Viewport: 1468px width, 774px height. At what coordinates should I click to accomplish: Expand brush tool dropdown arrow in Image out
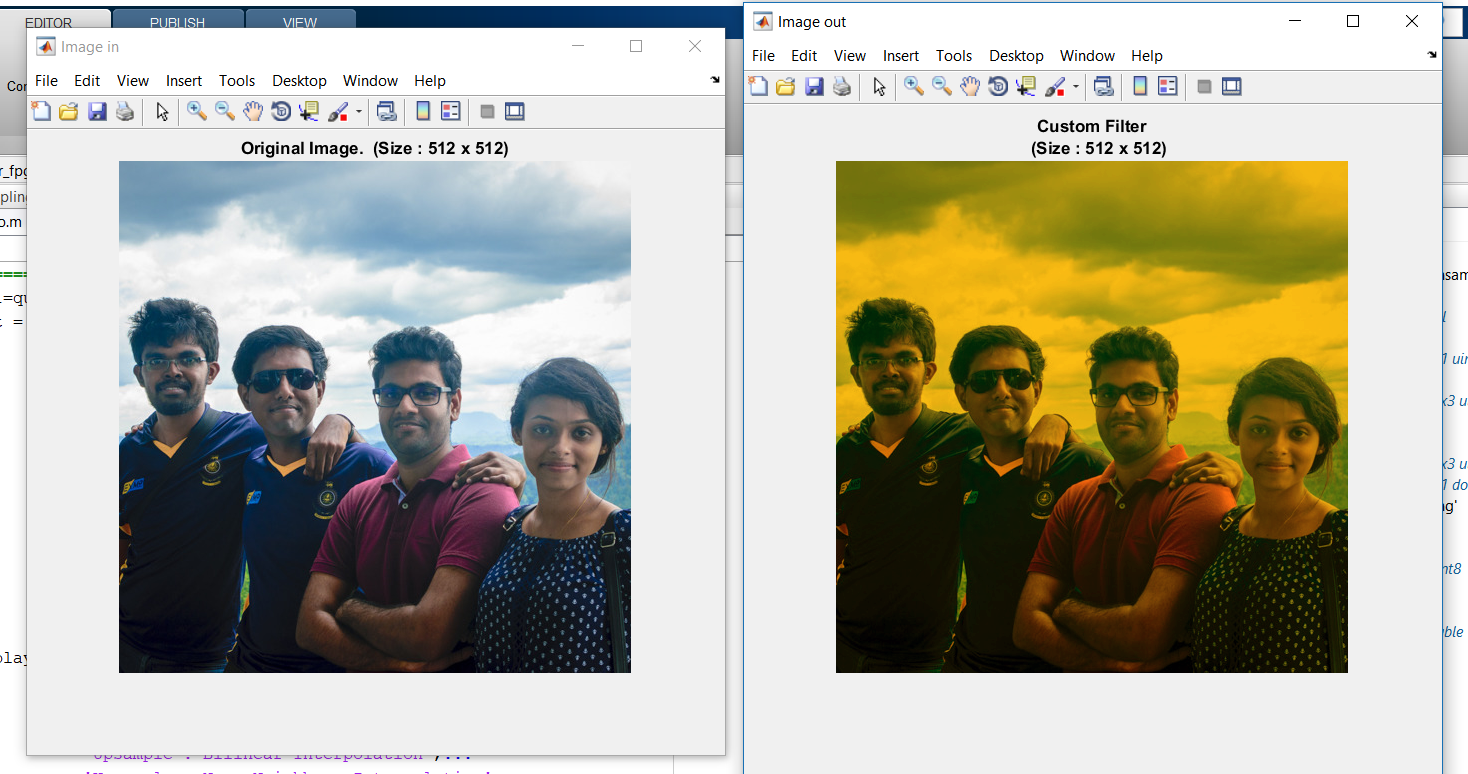pyautogui.click(x=1076, y=87)
